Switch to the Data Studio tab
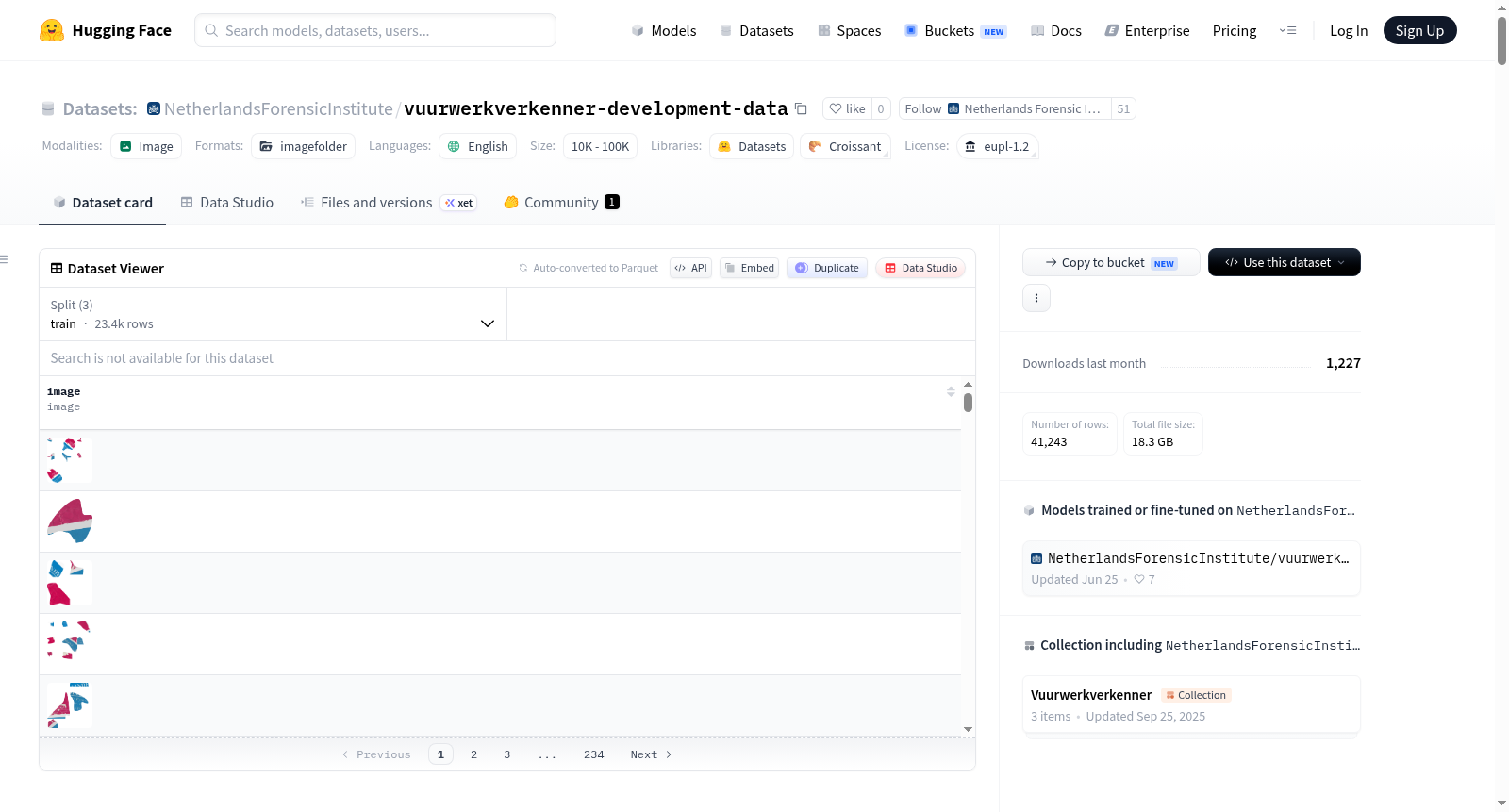Viewport: 1509px width, 812px height. pyautogui.click(x=226, y=202)
